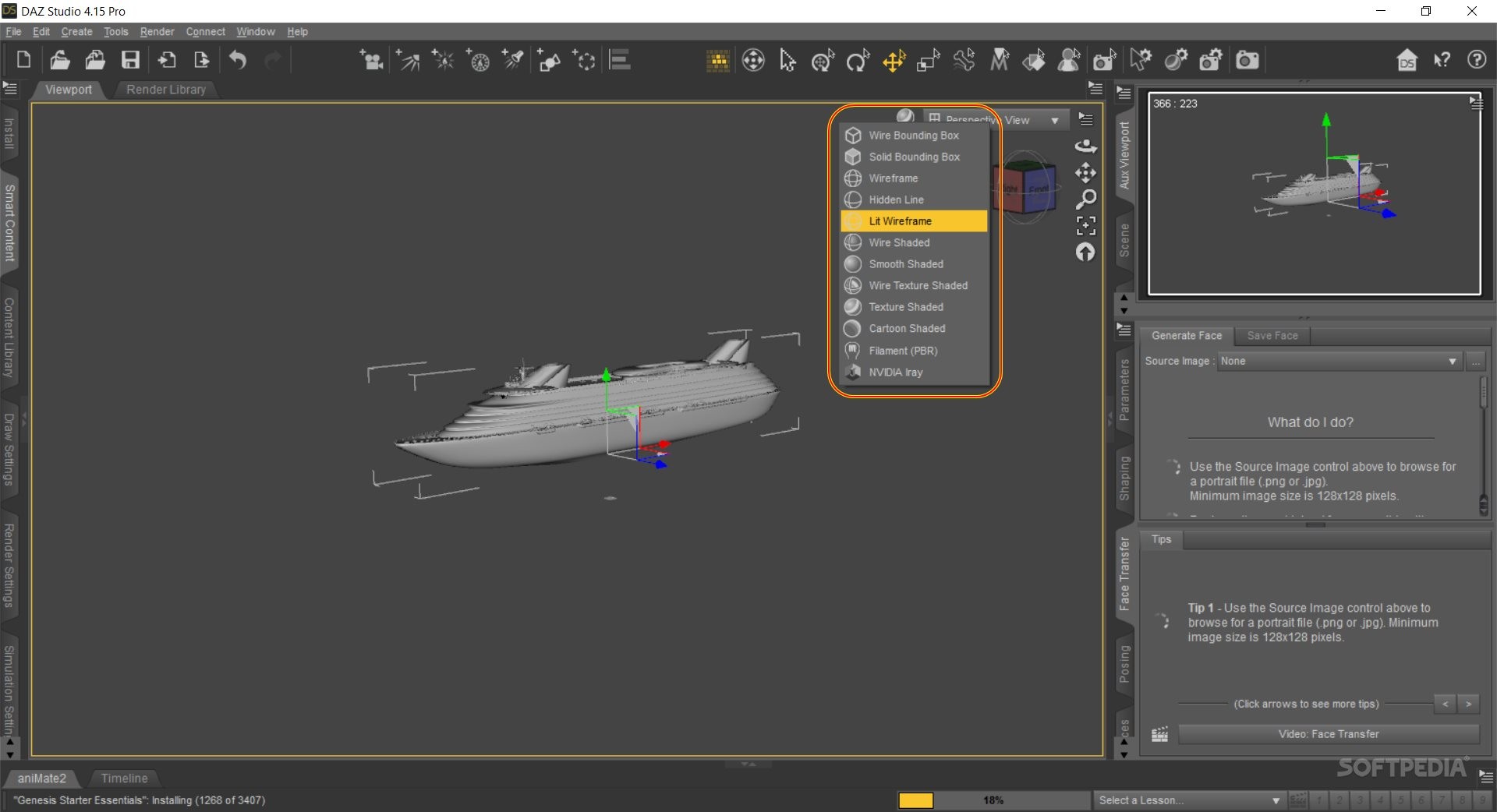This screenshot has width=1497, height=812.
Task: Toggle the Shaping side pane
Action: coord(1124,478)
